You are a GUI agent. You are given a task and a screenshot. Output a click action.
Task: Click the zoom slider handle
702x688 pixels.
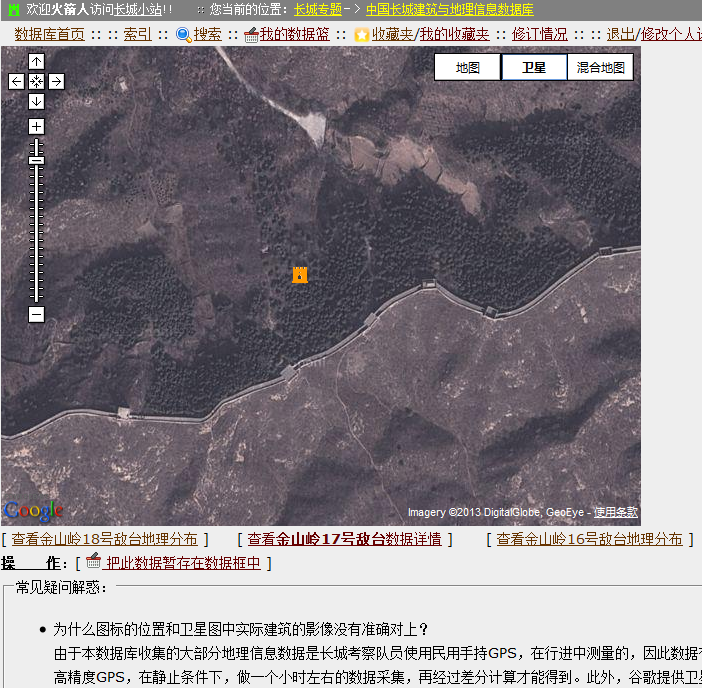[x=36, y=161]
